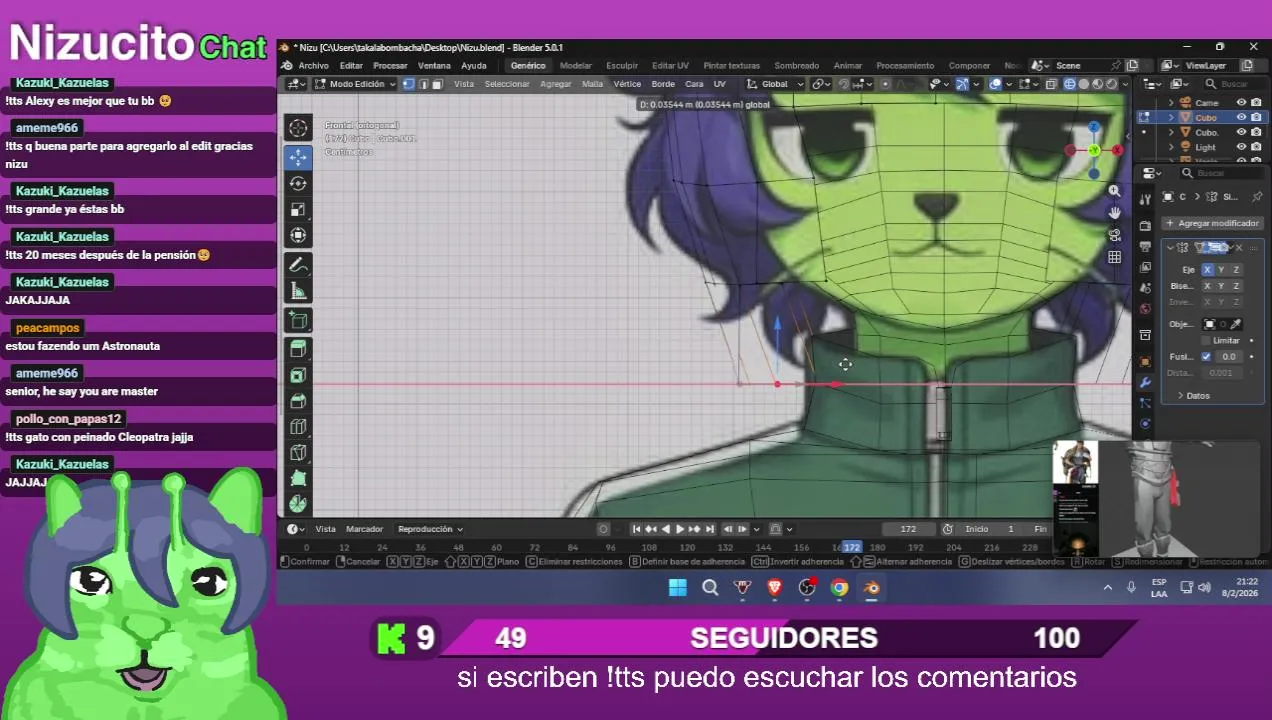Image resolution: width=1272 pixels, height=720 pixels.
Task: Open the Object properties tab
Action: (x=1145, y=360)
